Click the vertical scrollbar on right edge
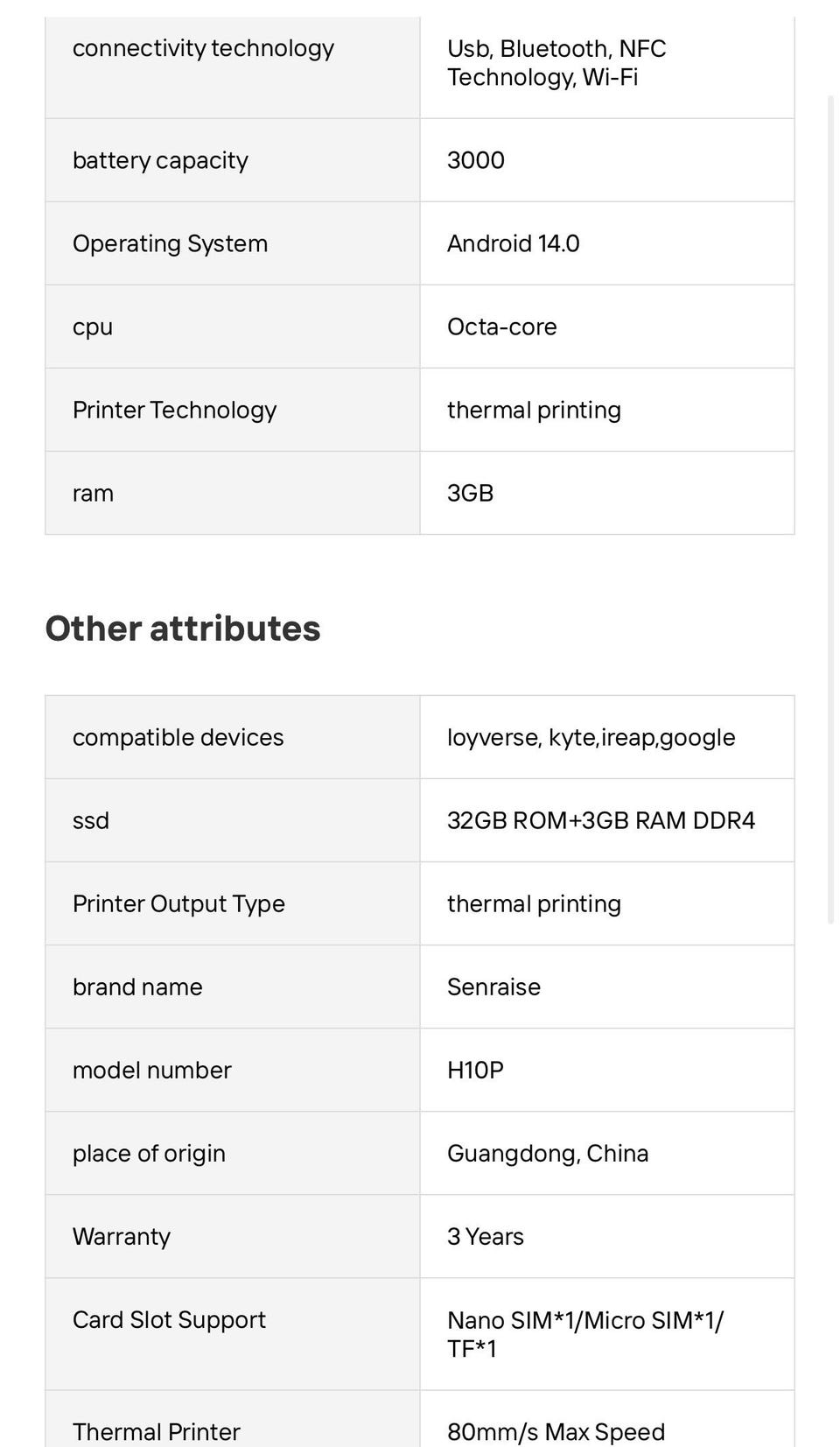The height and width of the screenshot is (1447, 840). pos(830,508)
